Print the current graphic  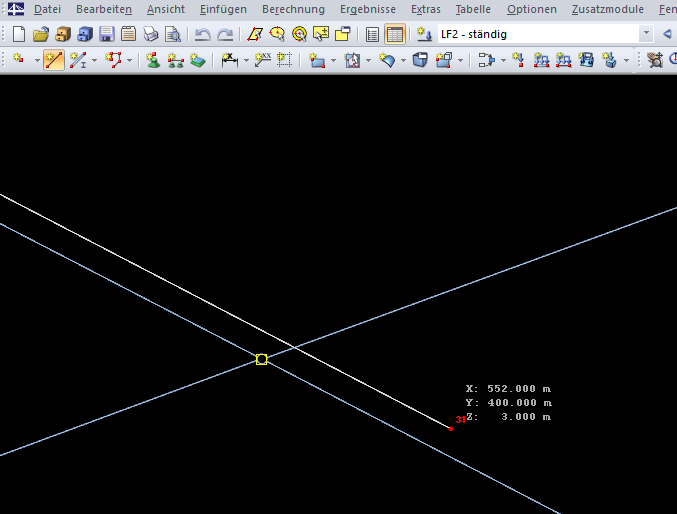pos(151,34)
